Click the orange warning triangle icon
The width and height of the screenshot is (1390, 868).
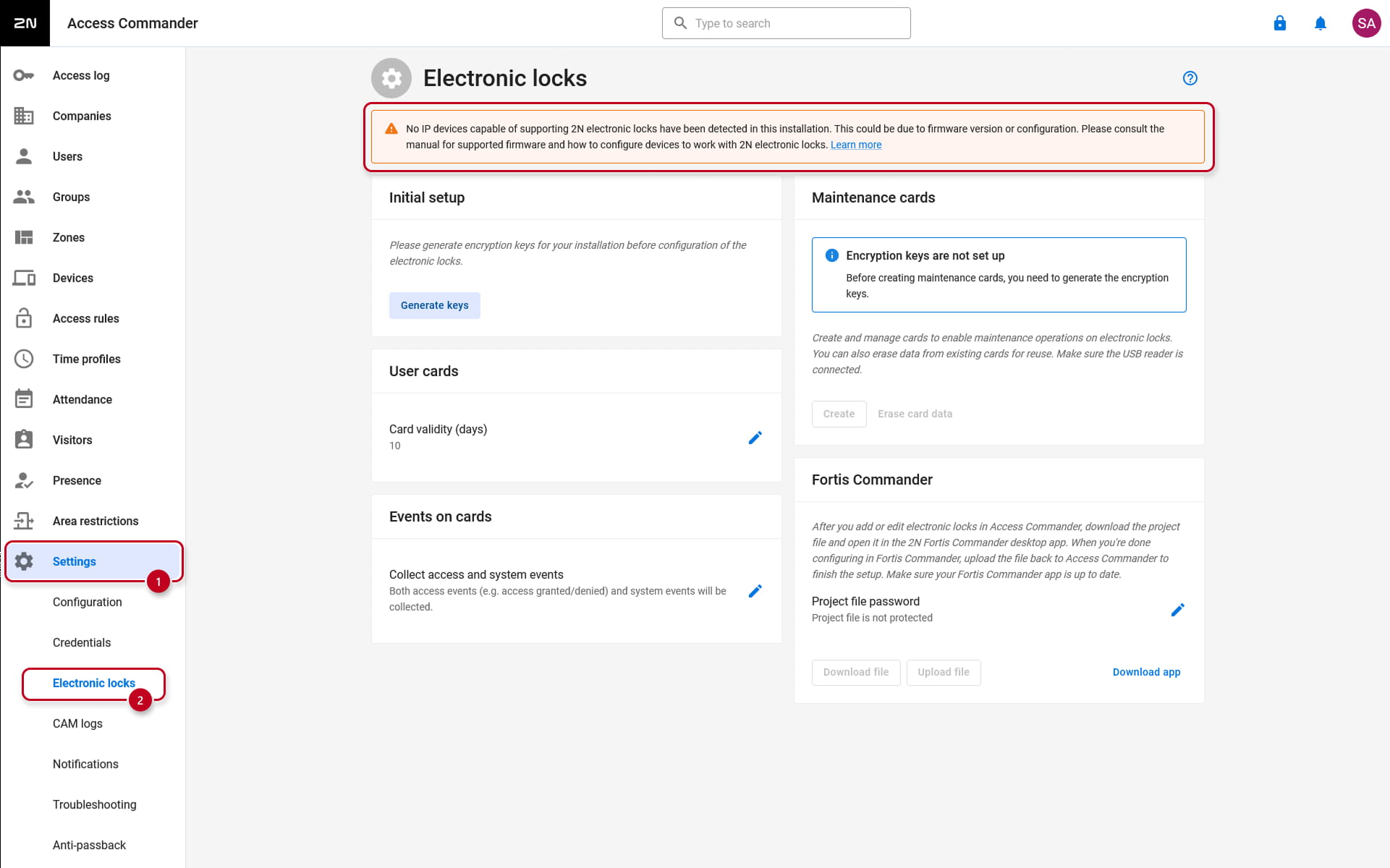click(391, 129)
